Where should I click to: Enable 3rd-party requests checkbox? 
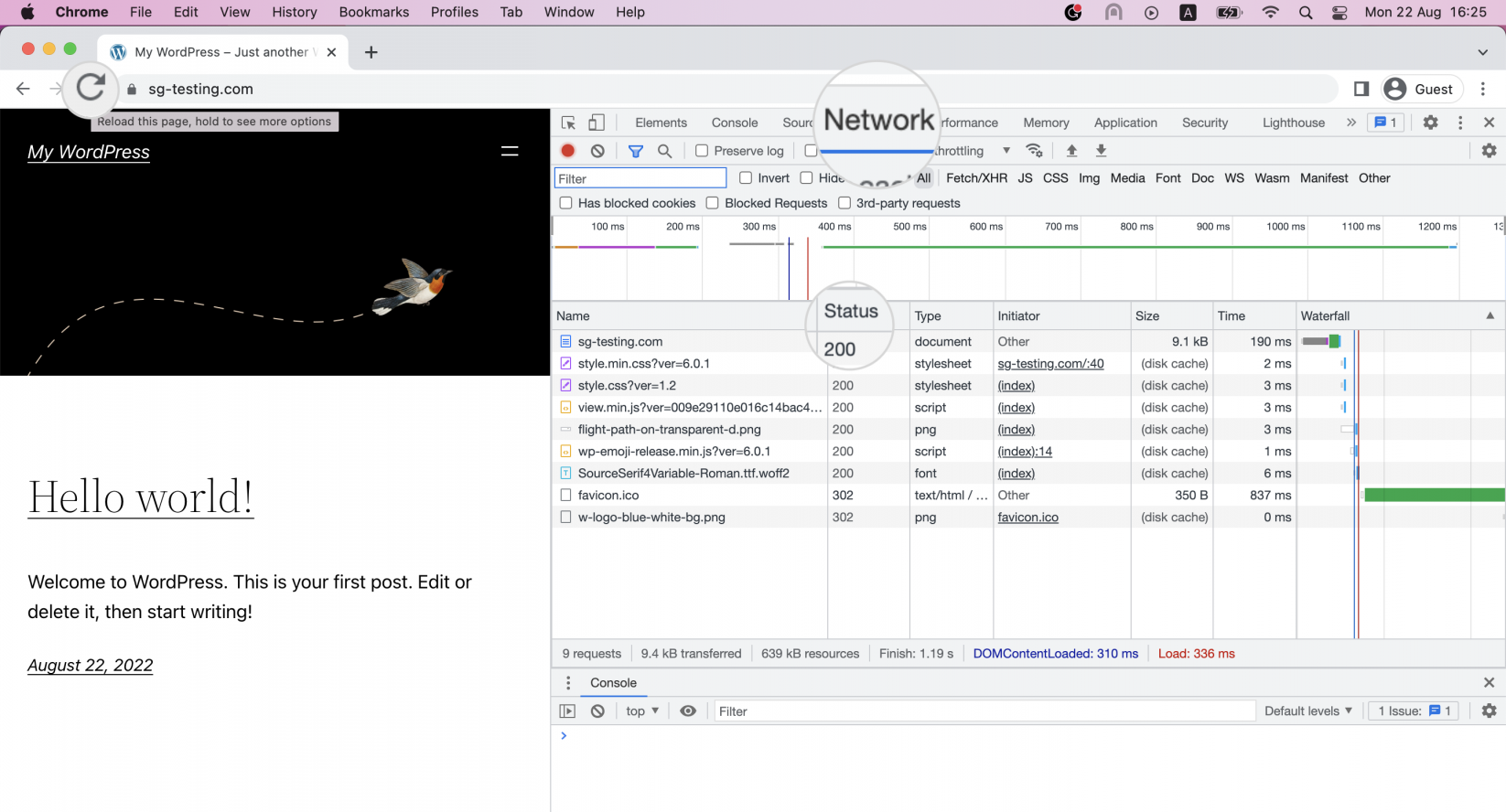[x=844, y=203]
